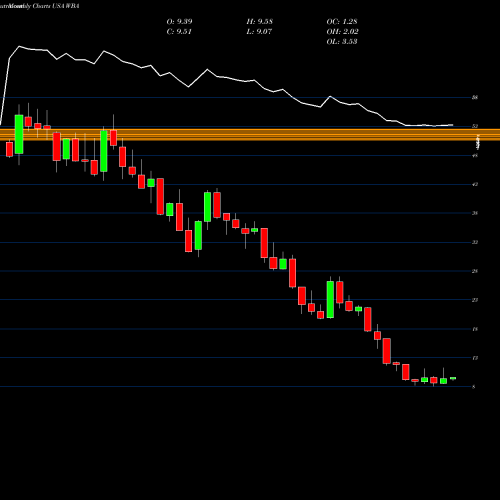Click the "OH: 2.02" readout
This screenshot has height=500, width=500.
pyautogui.click(x=342, y=32)
